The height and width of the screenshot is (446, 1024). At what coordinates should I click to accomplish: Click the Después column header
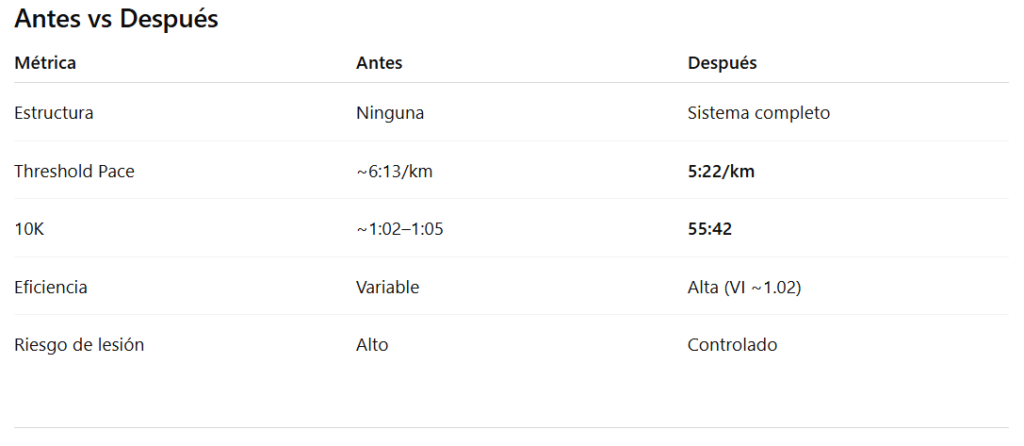click(722, 63)
